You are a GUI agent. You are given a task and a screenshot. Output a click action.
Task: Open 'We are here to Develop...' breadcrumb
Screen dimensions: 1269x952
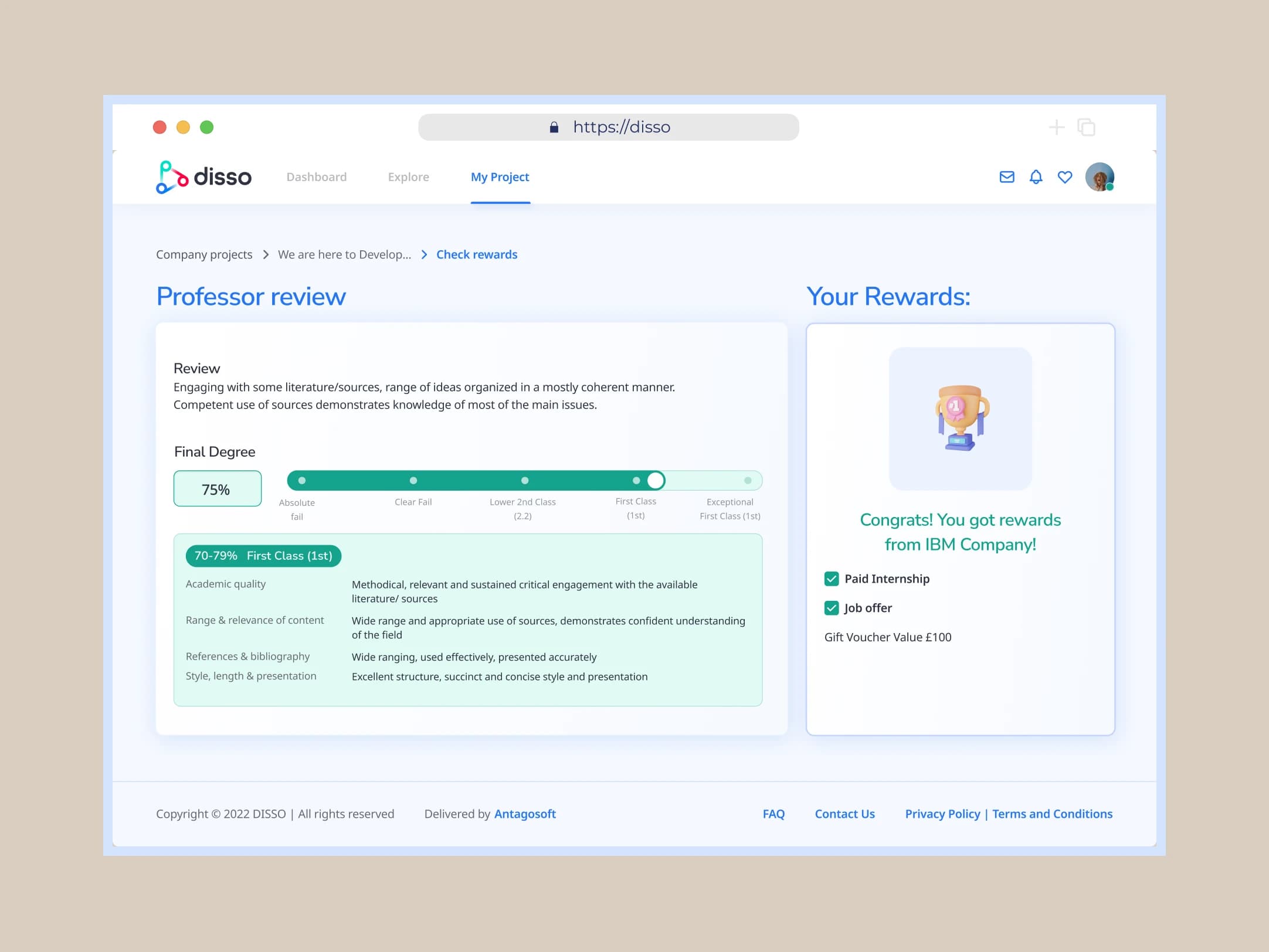345,254
